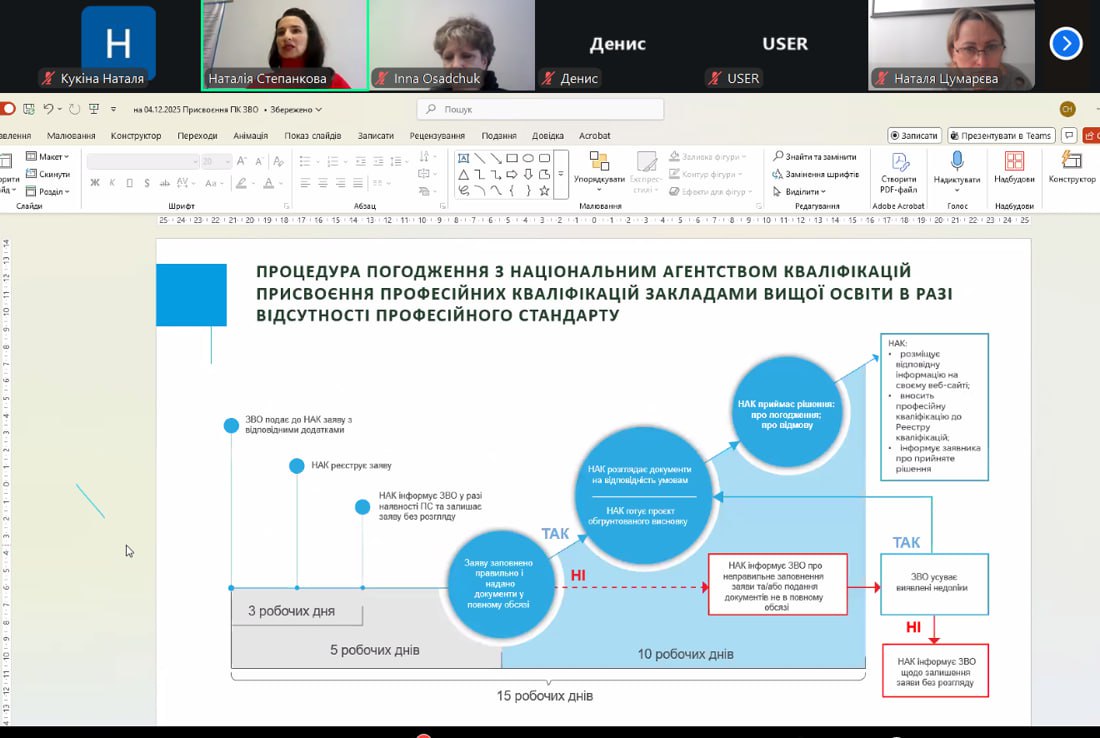Click the line spacing icon

click(396, 161)
